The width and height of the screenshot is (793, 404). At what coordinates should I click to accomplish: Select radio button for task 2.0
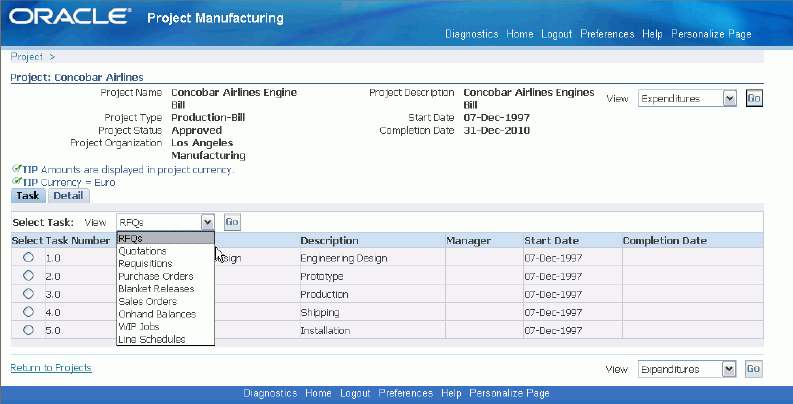28,276
